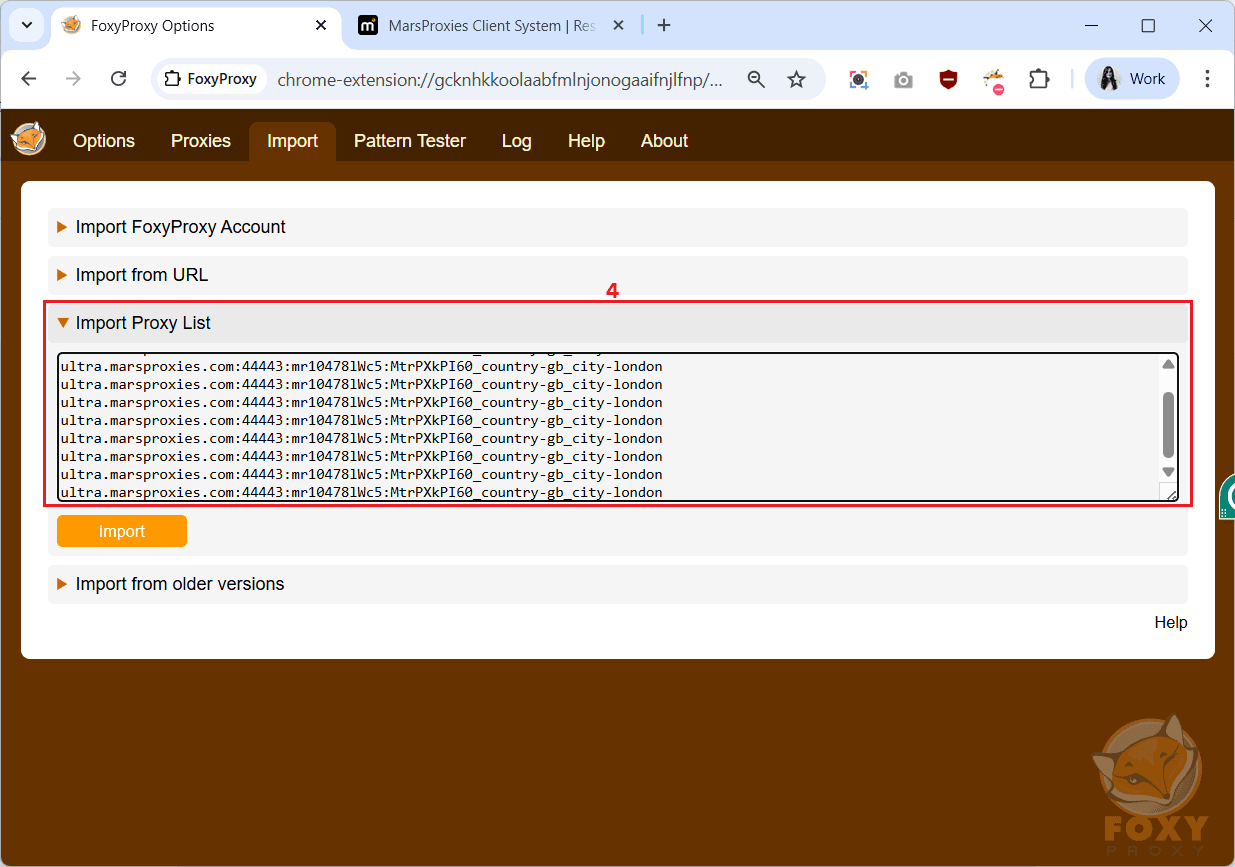Image resolution: width=1235 pixels, height=867 pixels.
Task: Click the FoxyProxy extension toolbar icon
Action: tap(993, 79)
